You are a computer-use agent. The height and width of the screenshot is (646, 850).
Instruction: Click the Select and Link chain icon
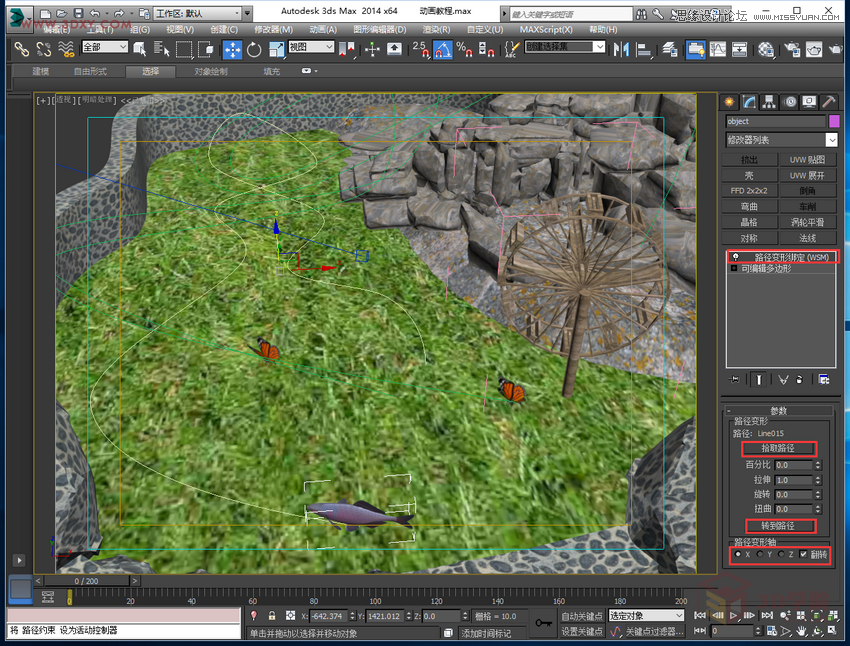[x=21, y=49]
